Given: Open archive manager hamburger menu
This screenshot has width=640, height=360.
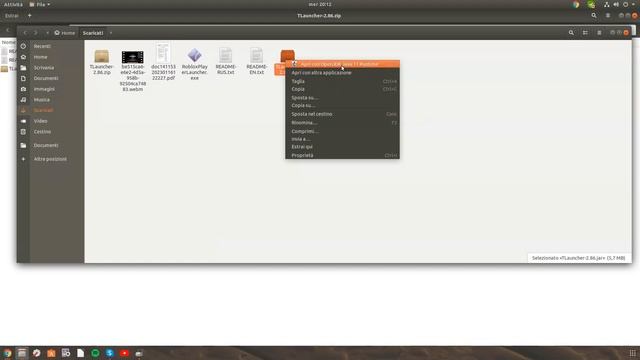Looking at the screenshot, I should coord(608,16).
